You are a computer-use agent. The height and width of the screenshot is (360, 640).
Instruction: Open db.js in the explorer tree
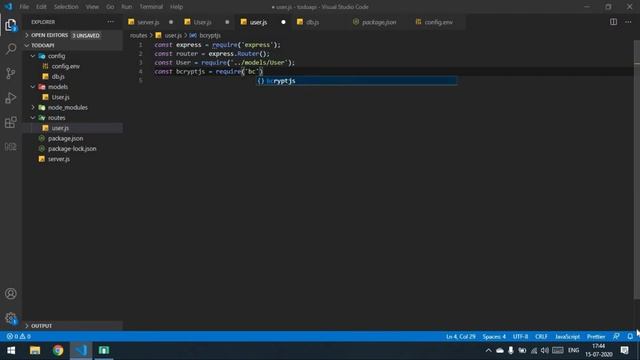(58, 77)
